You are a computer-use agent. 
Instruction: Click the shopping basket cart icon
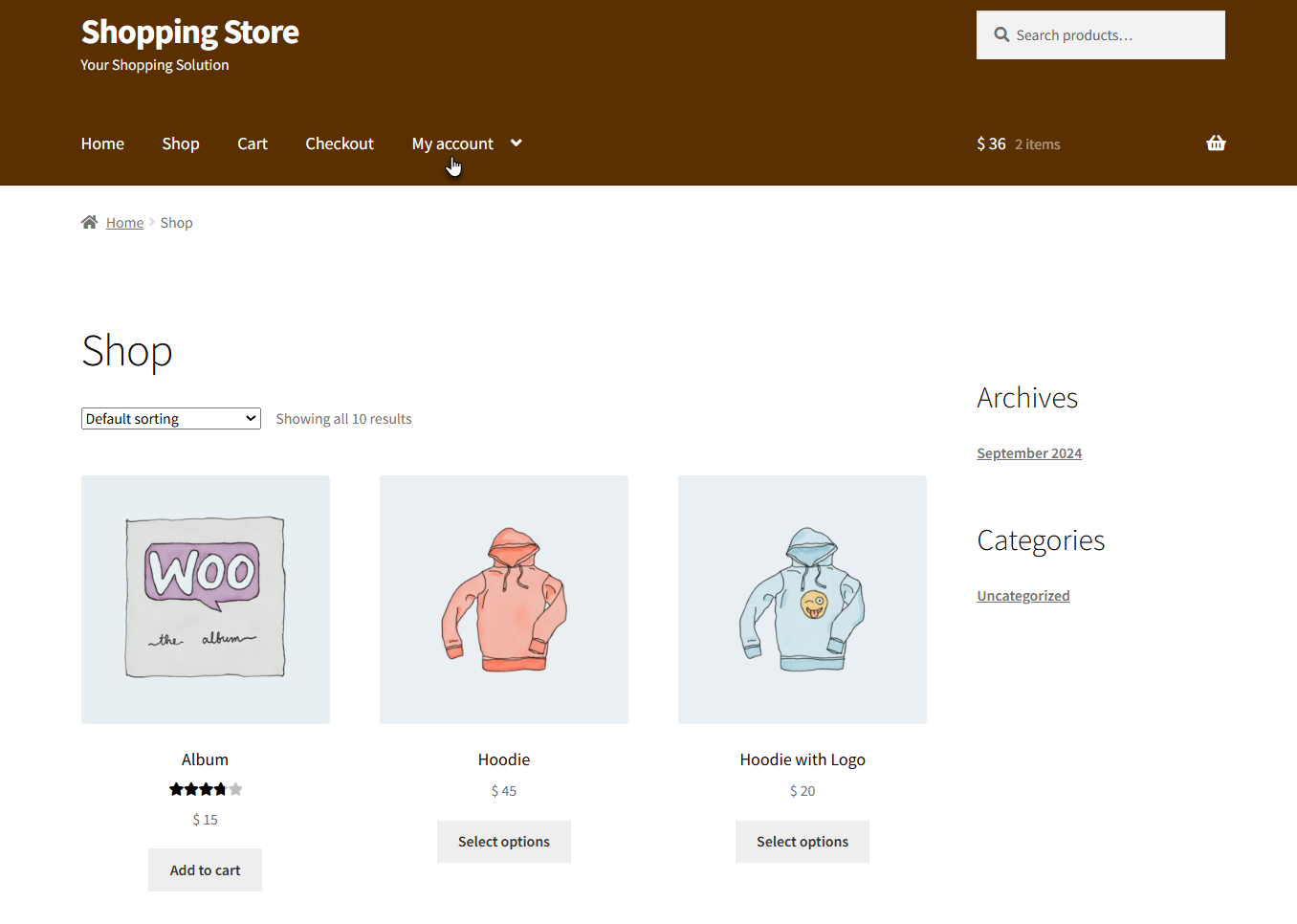1216,143
